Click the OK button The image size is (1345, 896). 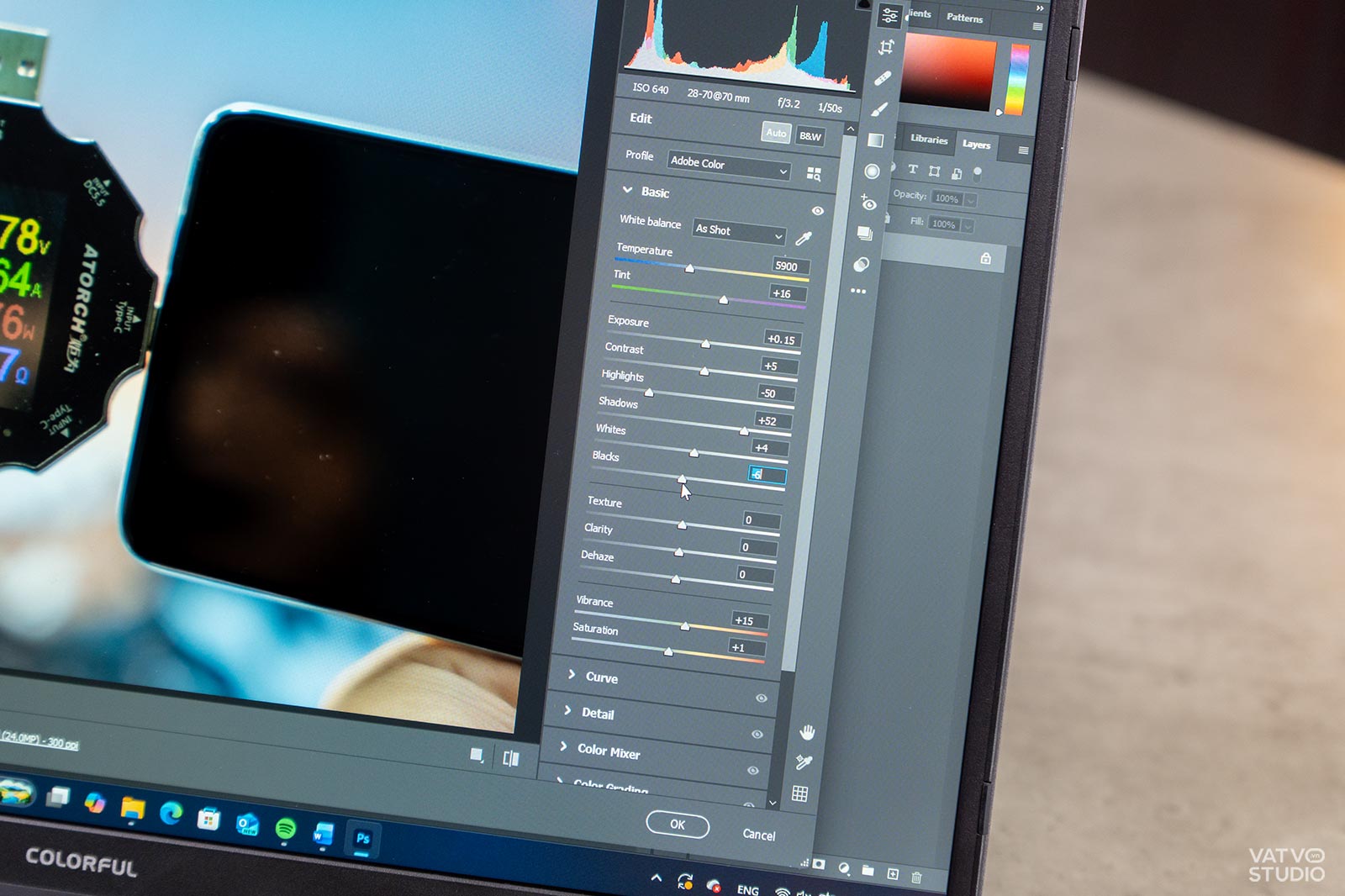point(678,825)
